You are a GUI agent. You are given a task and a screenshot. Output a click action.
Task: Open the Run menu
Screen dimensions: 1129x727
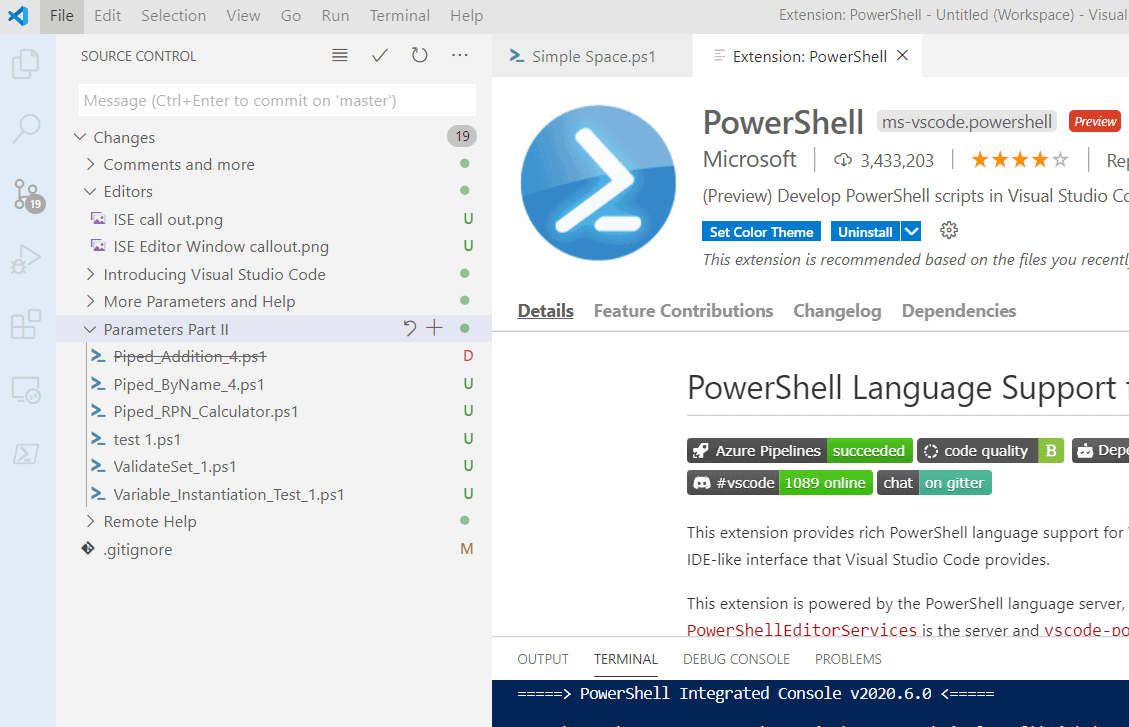click(336, 15)
